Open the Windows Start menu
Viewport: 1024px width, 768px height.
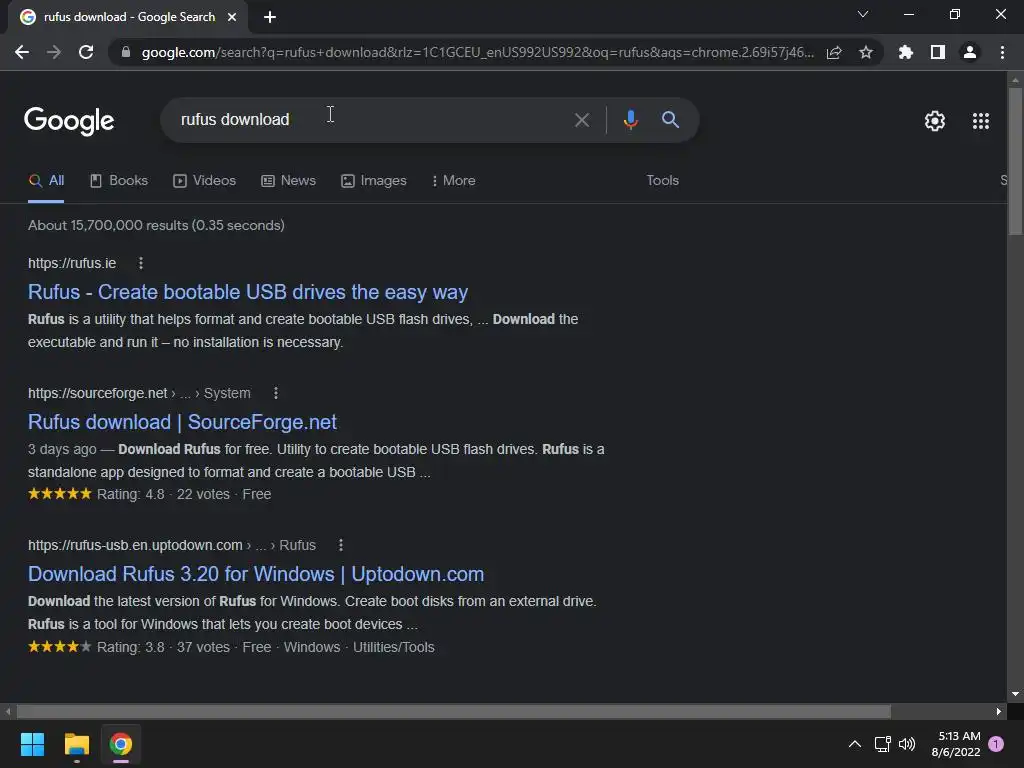[x=32, y=744]
